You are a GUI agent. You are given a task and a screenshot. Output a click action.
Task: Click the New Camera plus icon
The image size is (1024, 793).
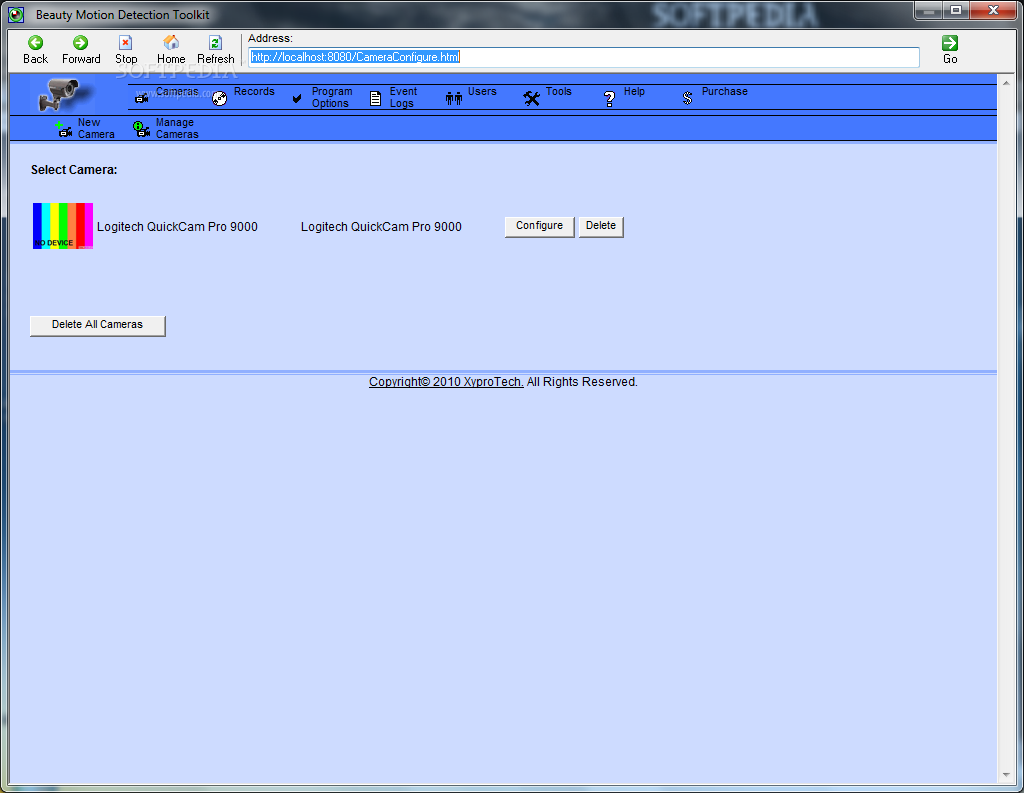tap(64, 129)
